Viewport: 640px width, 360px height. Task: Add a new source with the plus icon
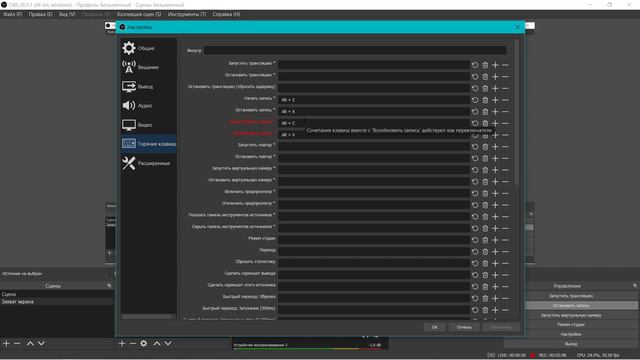click(122, 344)
